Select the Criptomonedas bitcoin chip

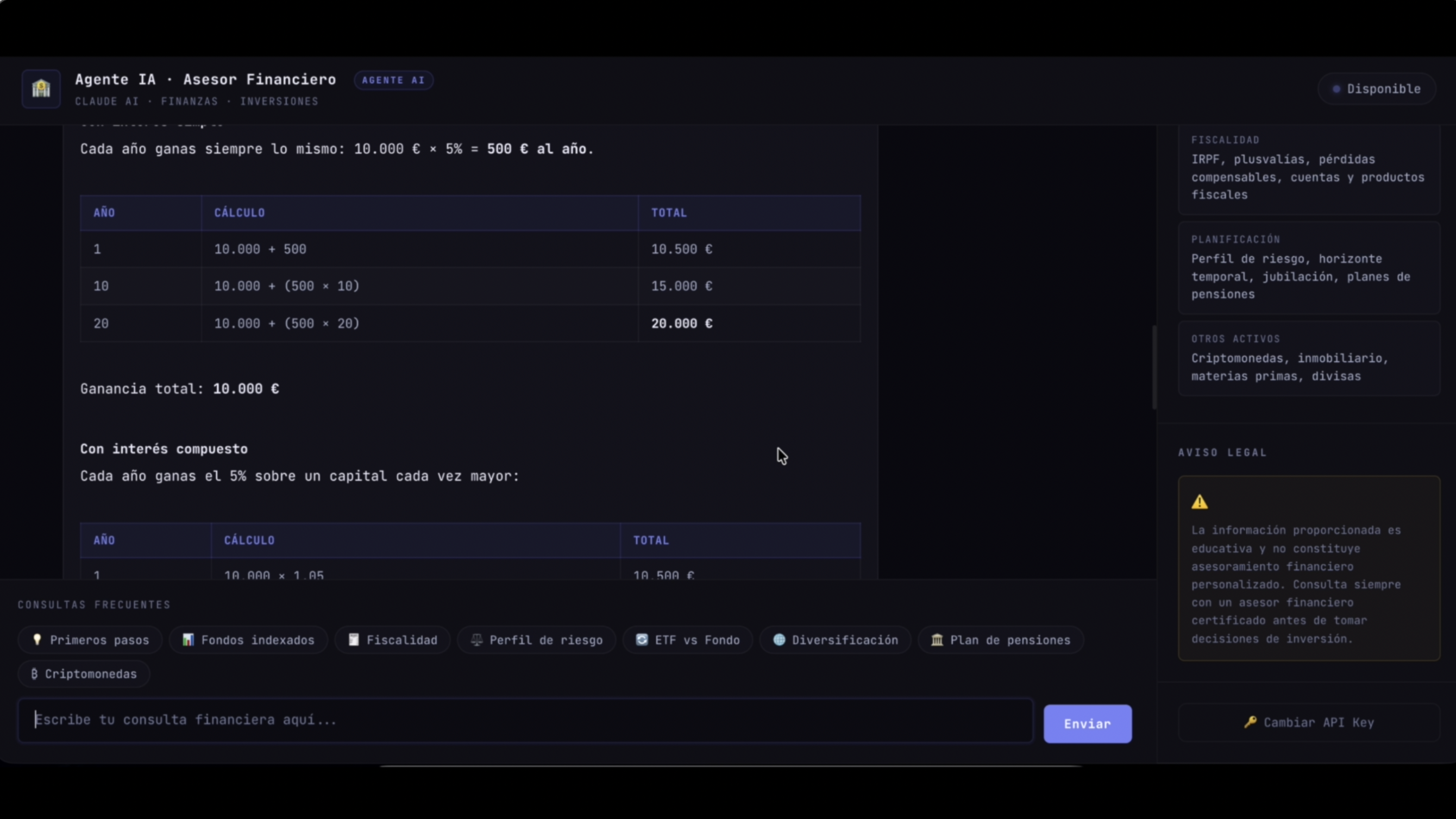click(84, 674)
